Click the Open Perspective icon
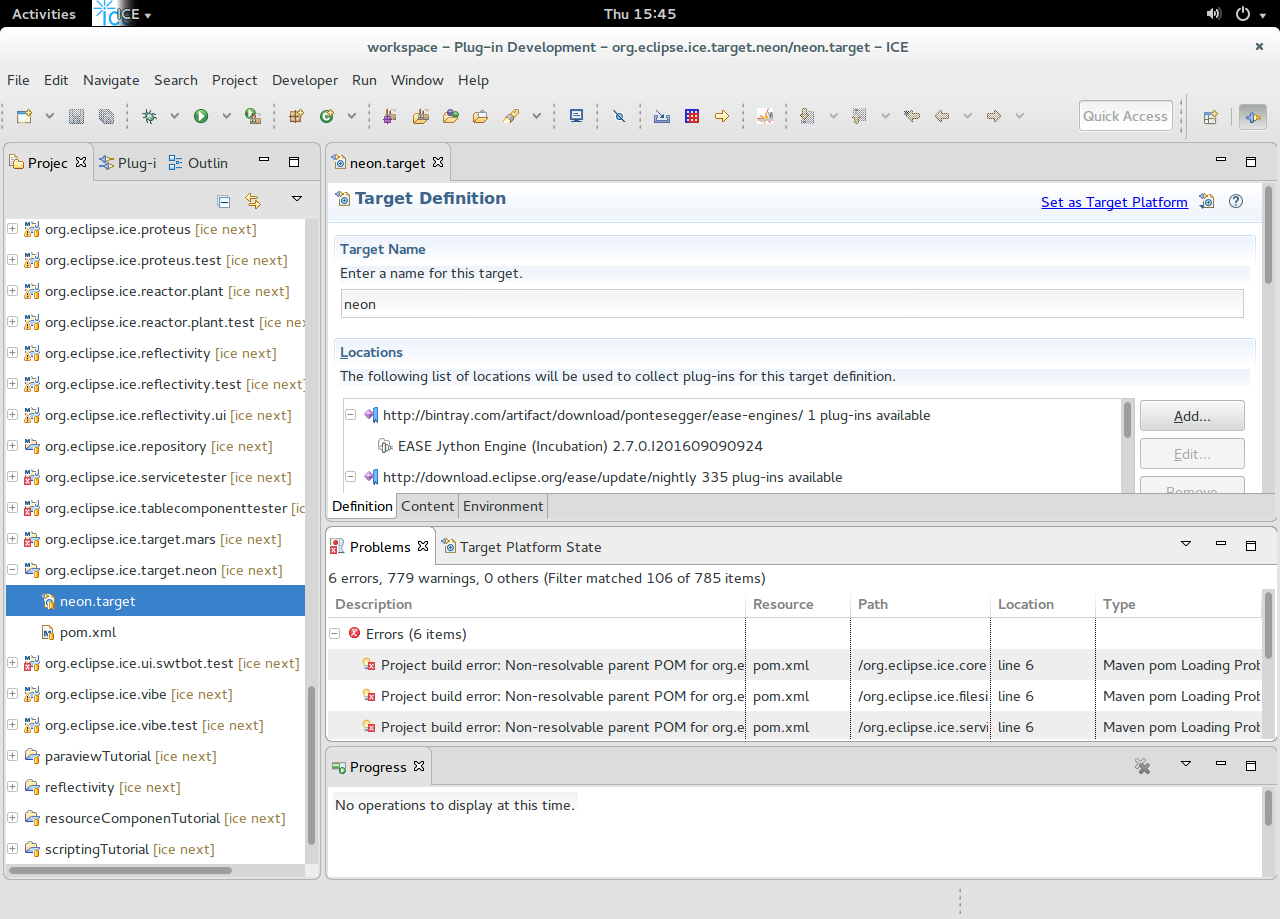Viewport: 1280px width, 919px height. [x=1210, y=116]
